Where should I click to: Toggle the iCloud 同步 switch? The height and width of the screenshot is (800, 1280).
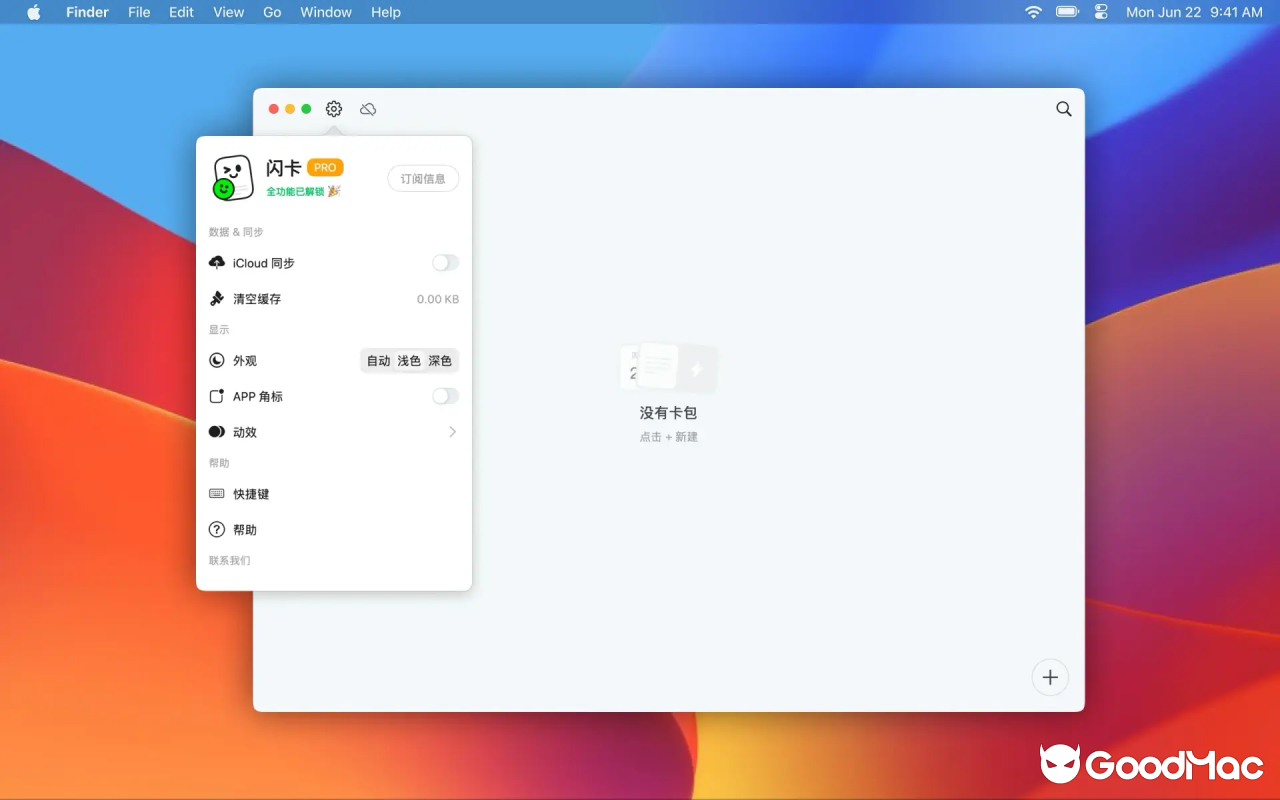click(445, 262)
